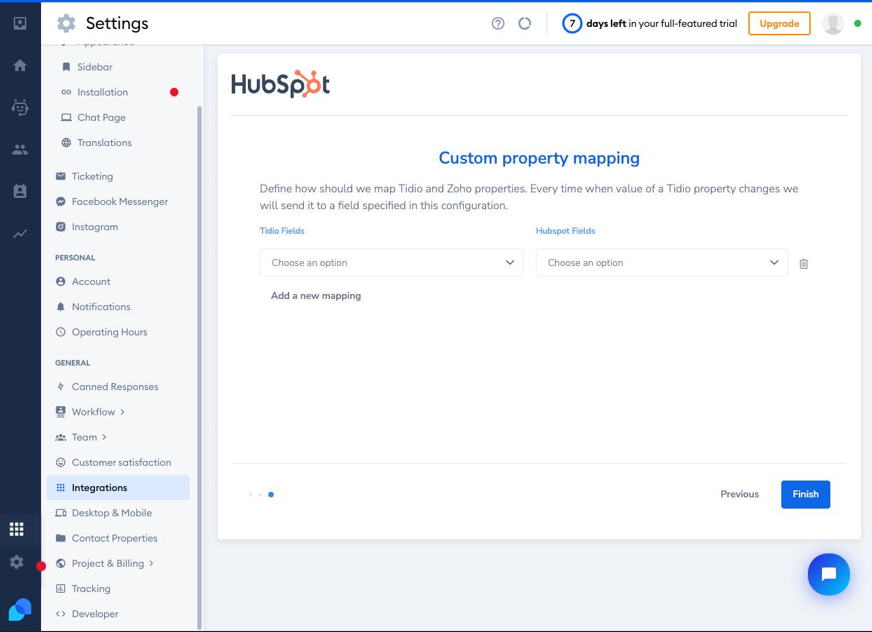This screenshot has height=632, width=872.
Task: Open Instagram settings
Action: coord(95,227)
